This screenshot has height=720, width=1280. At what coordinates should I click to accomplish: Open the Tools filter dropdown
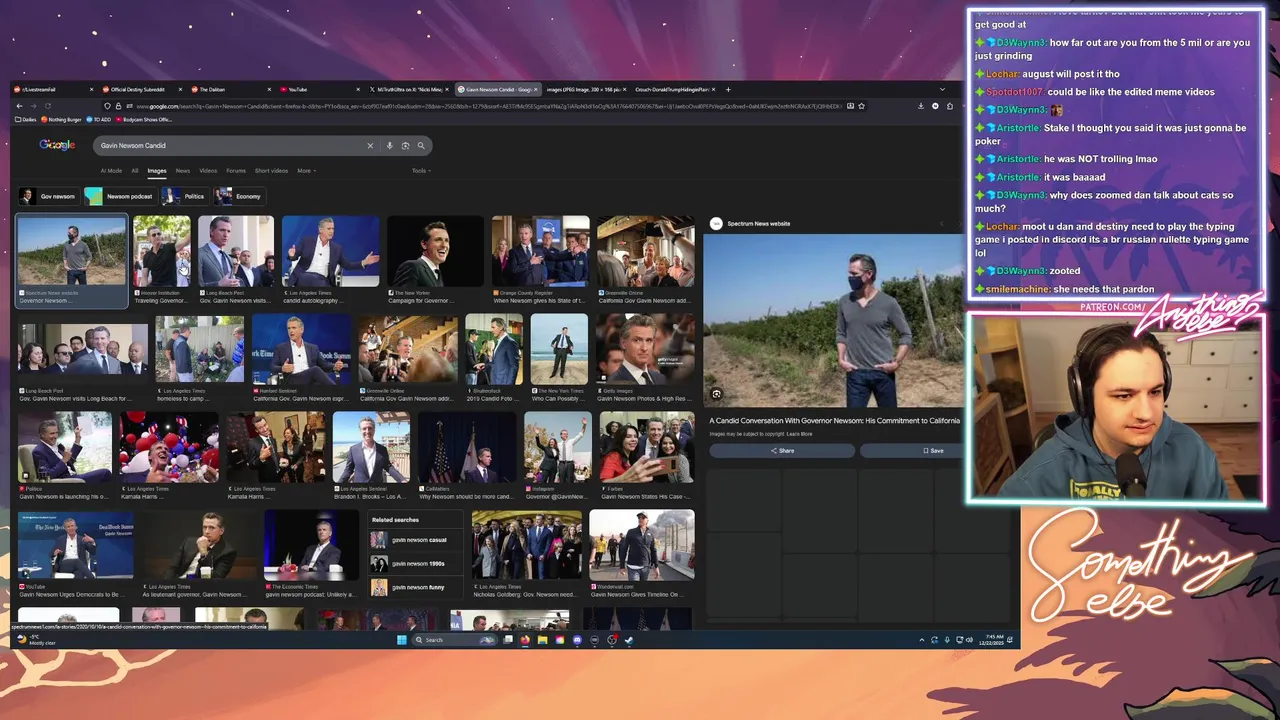click(x=421, y=171)
